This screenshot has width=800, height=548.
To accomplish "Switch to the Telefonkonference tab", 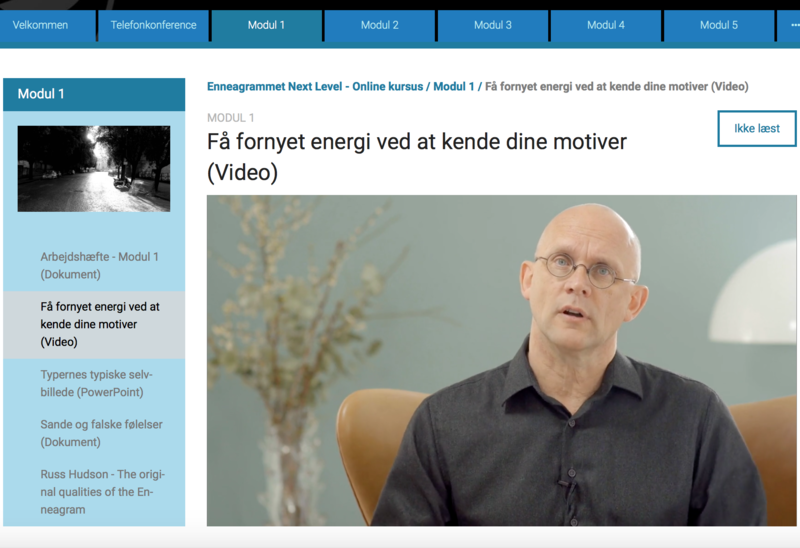I will click(x=154, y=25).
